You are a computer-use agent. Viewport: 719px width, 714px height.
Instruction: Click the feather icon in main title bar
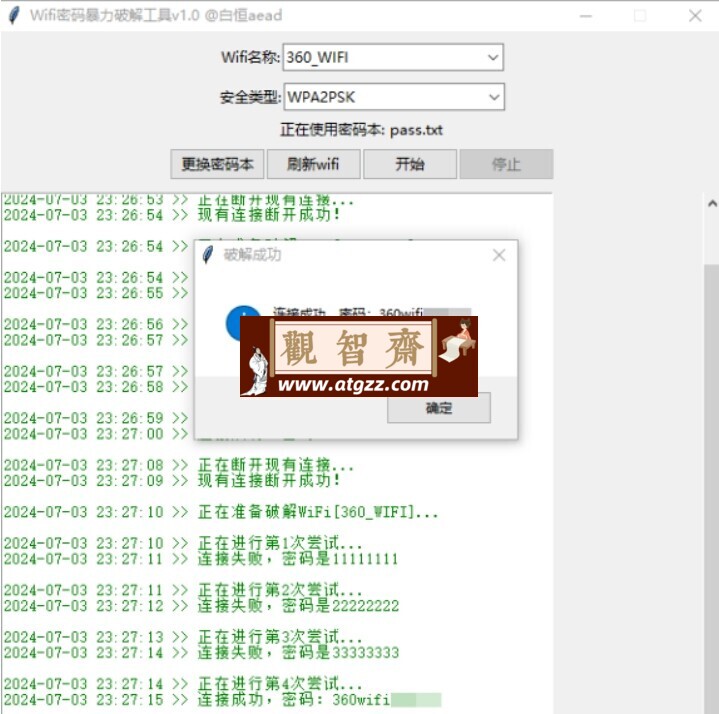coord(14,15)
